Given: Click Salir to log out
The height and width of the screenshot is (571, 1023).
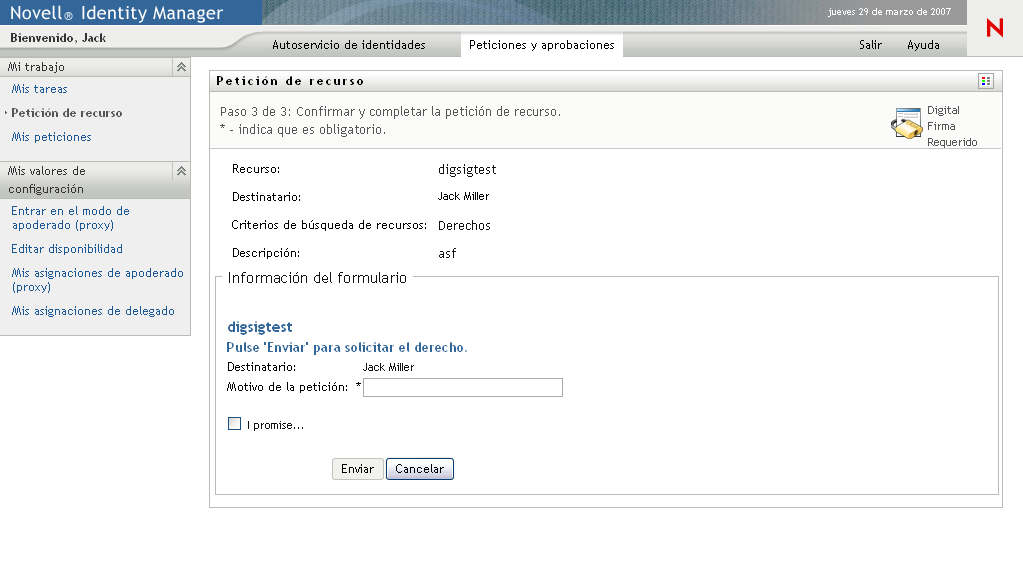Looking at the screenshot, I should 870,45.
